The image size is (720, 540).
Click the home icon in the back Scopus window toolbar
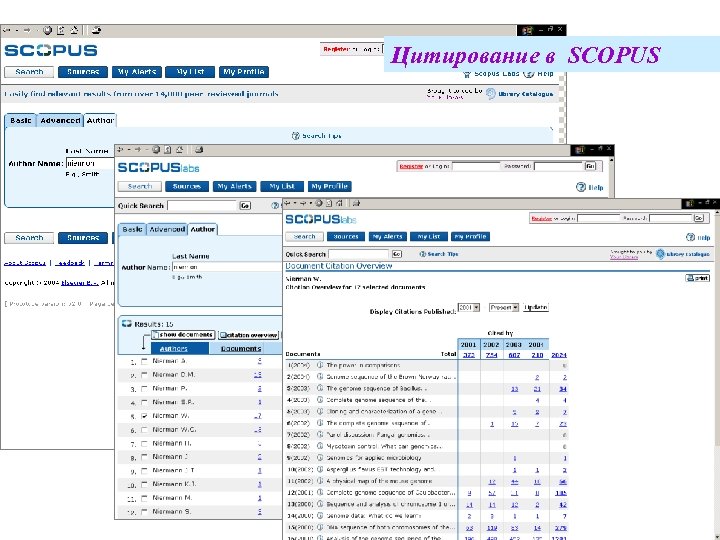pyautogui.click(x=74, y=30)
